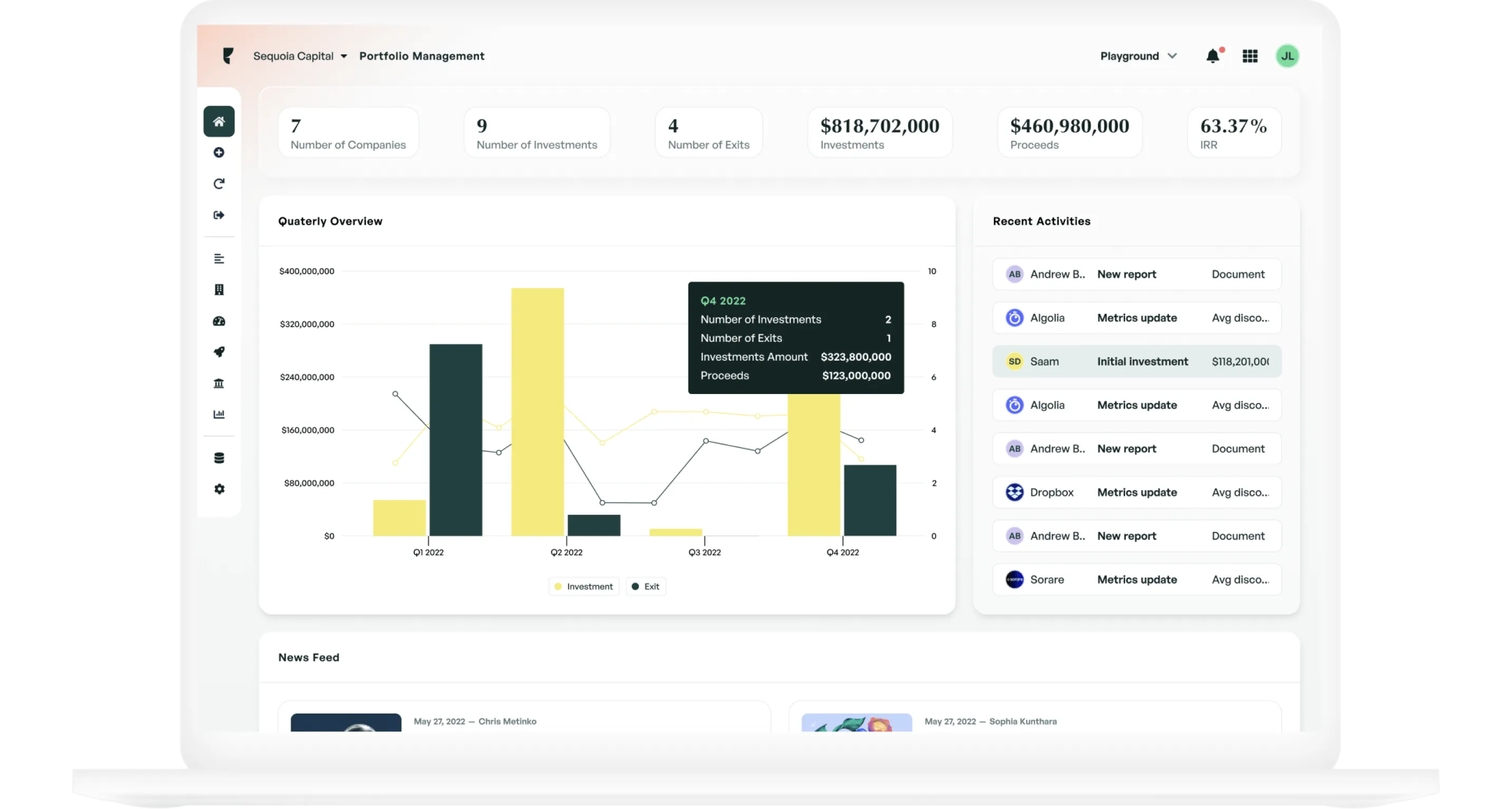The height and width of the screenshot is (809, 1512).
Task: Toggle the Investment series in the chart legend
Action: tap(583, 586)
